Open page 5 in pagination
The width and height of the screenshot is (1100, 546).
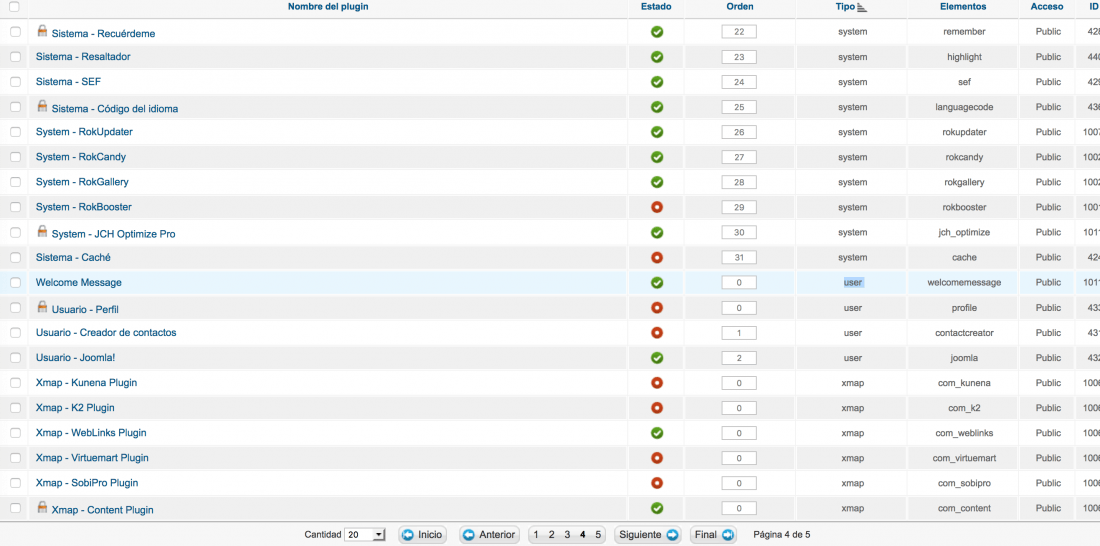tap(598, 535)
